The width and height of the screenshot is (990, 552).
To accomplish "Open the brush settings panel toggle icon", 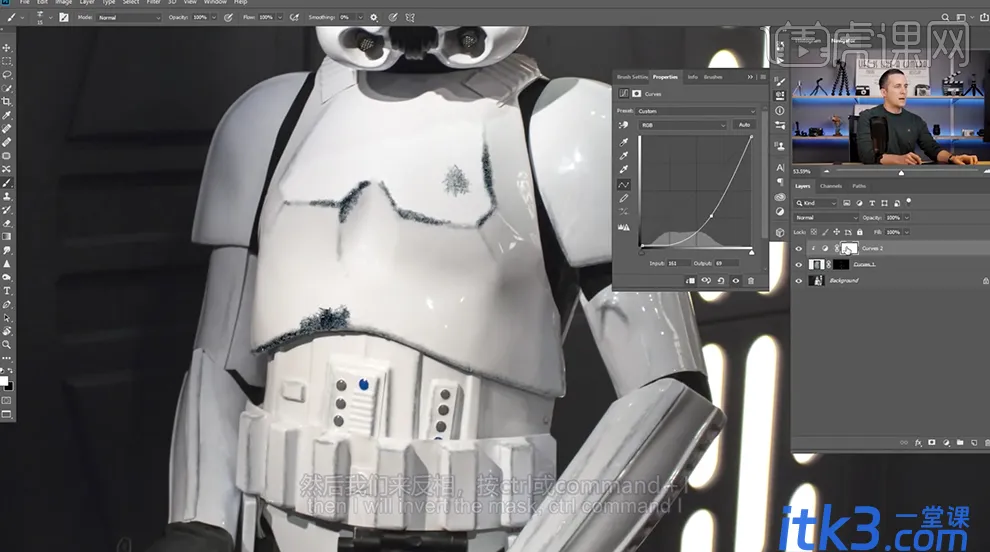I will (x=64, y=18).
